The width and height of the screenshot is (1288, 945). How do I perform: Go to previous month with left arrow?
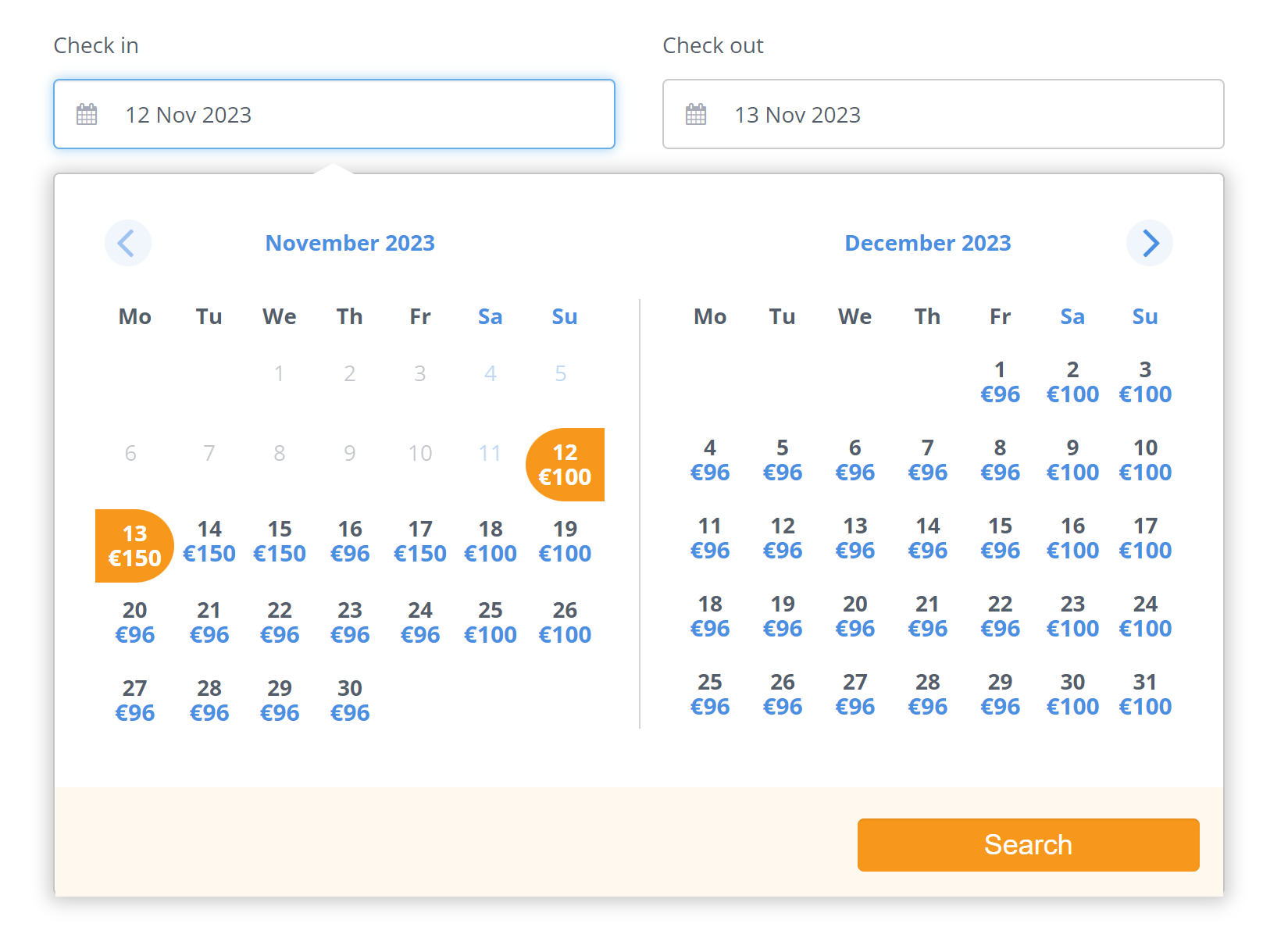pos(127,243)
